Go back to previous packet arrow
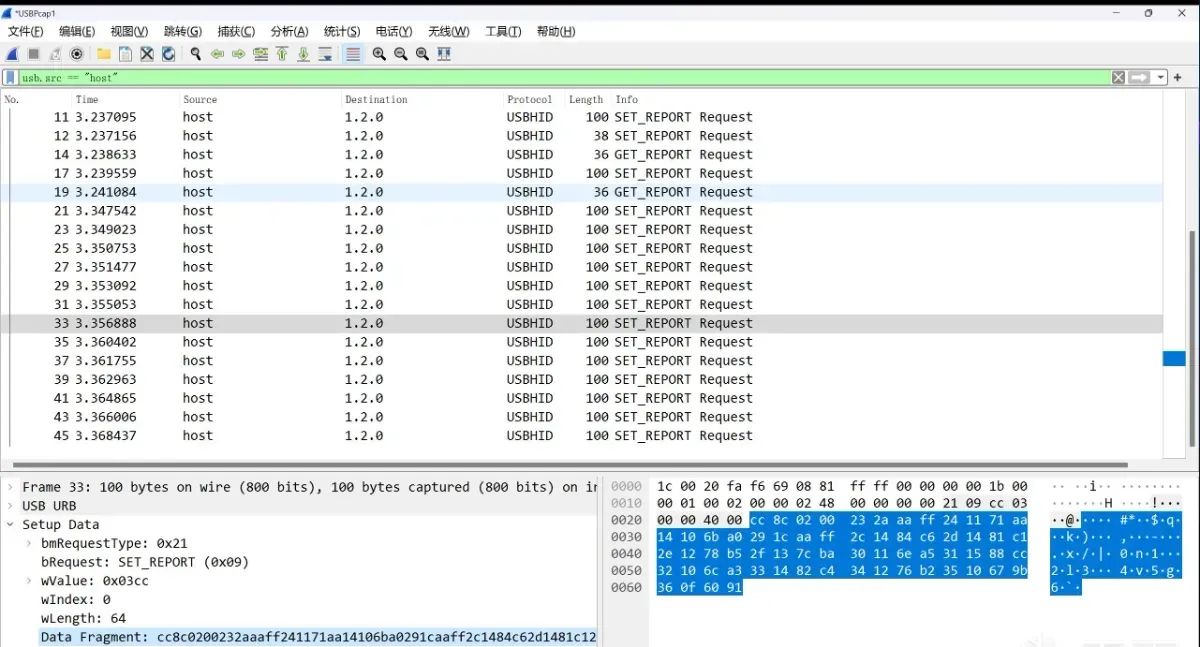The width and height of the screenshot is (1200, 647). [x=217, y=54]
